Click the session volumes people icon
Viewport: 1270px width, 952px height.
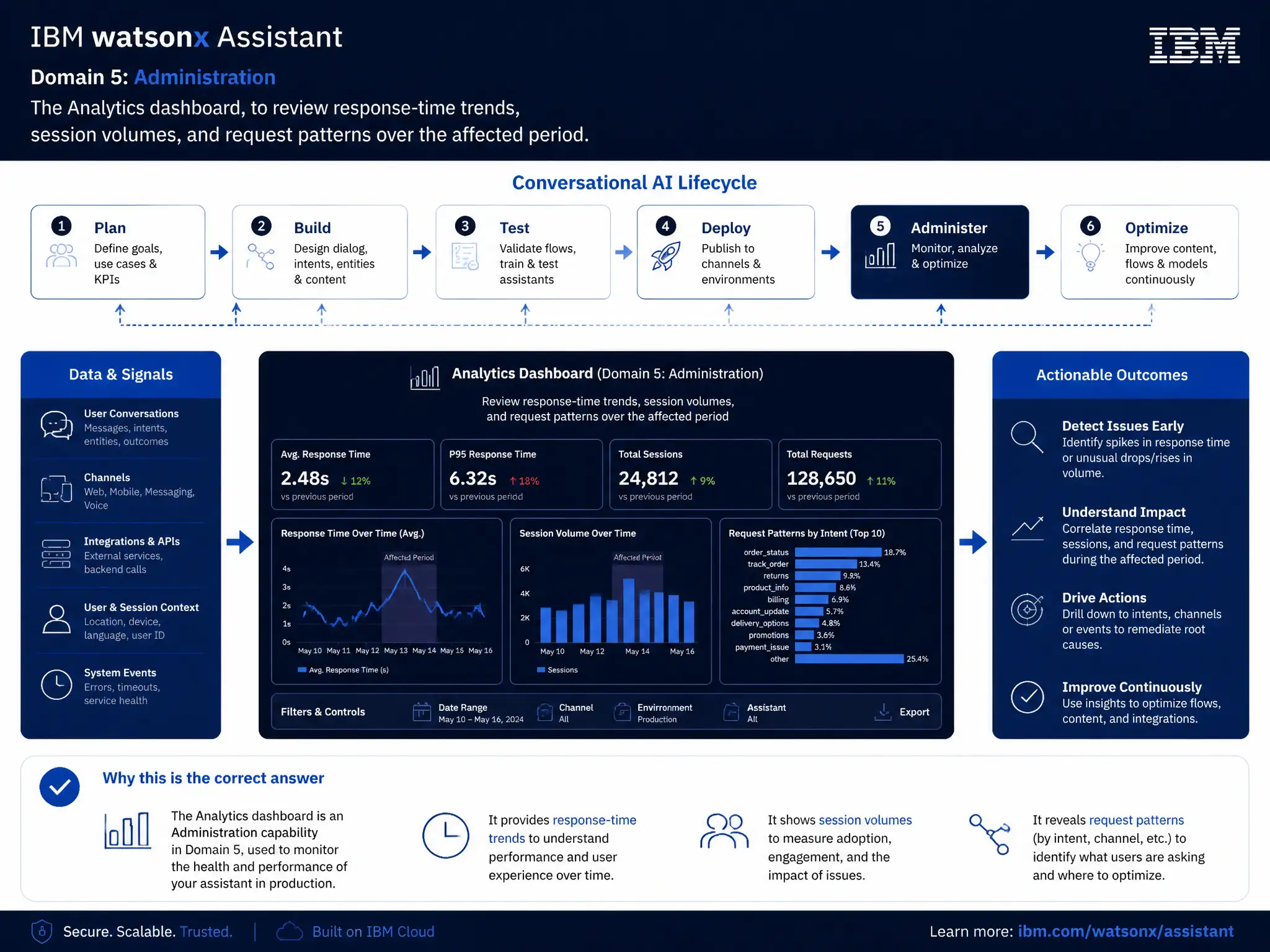pos(724,831)
